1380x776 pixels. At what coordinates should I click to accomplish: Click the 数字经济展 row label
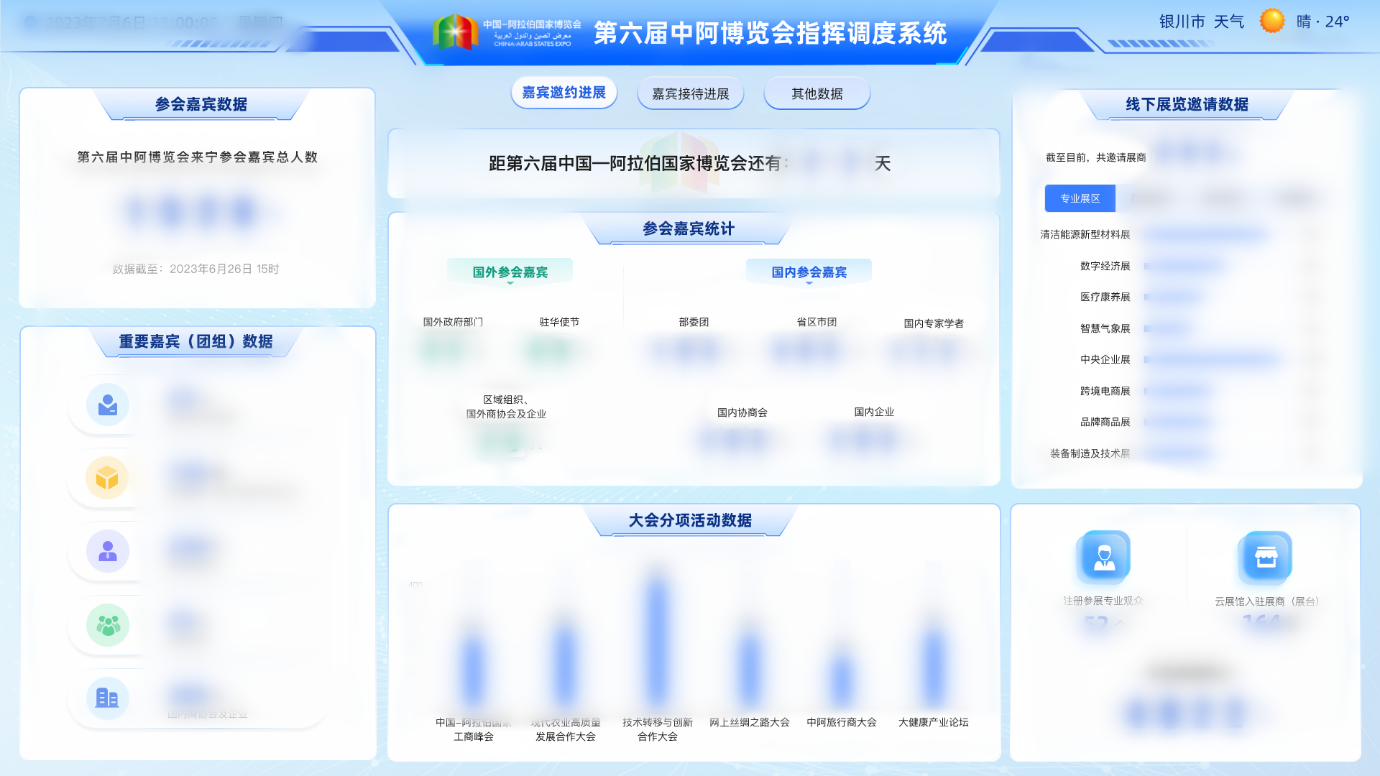1104,266
